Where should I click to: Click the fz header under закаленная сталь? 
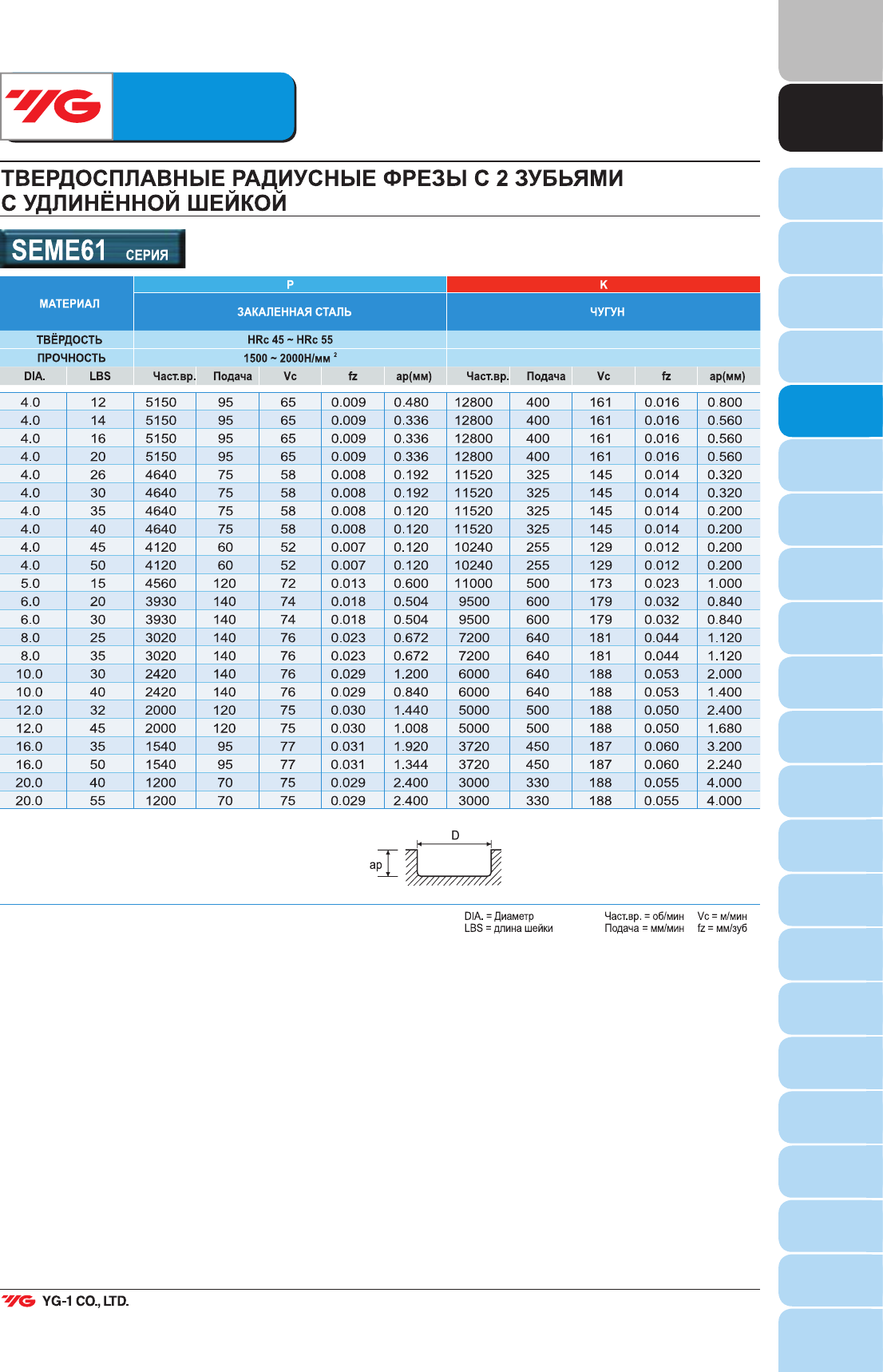[x=353, y=376]
